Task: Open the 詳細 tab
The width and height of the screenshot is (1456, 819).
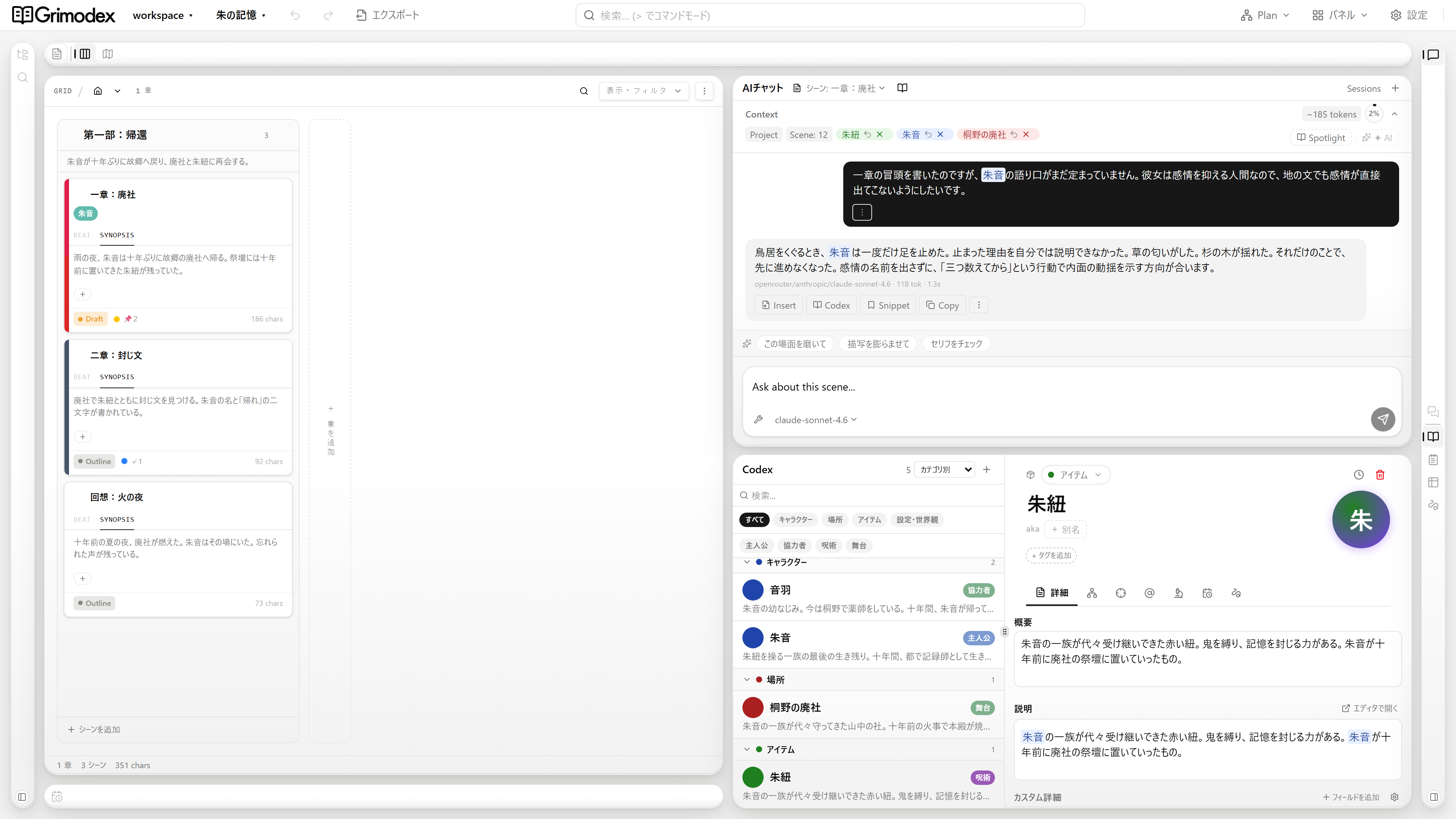Action: (1052, 593)
